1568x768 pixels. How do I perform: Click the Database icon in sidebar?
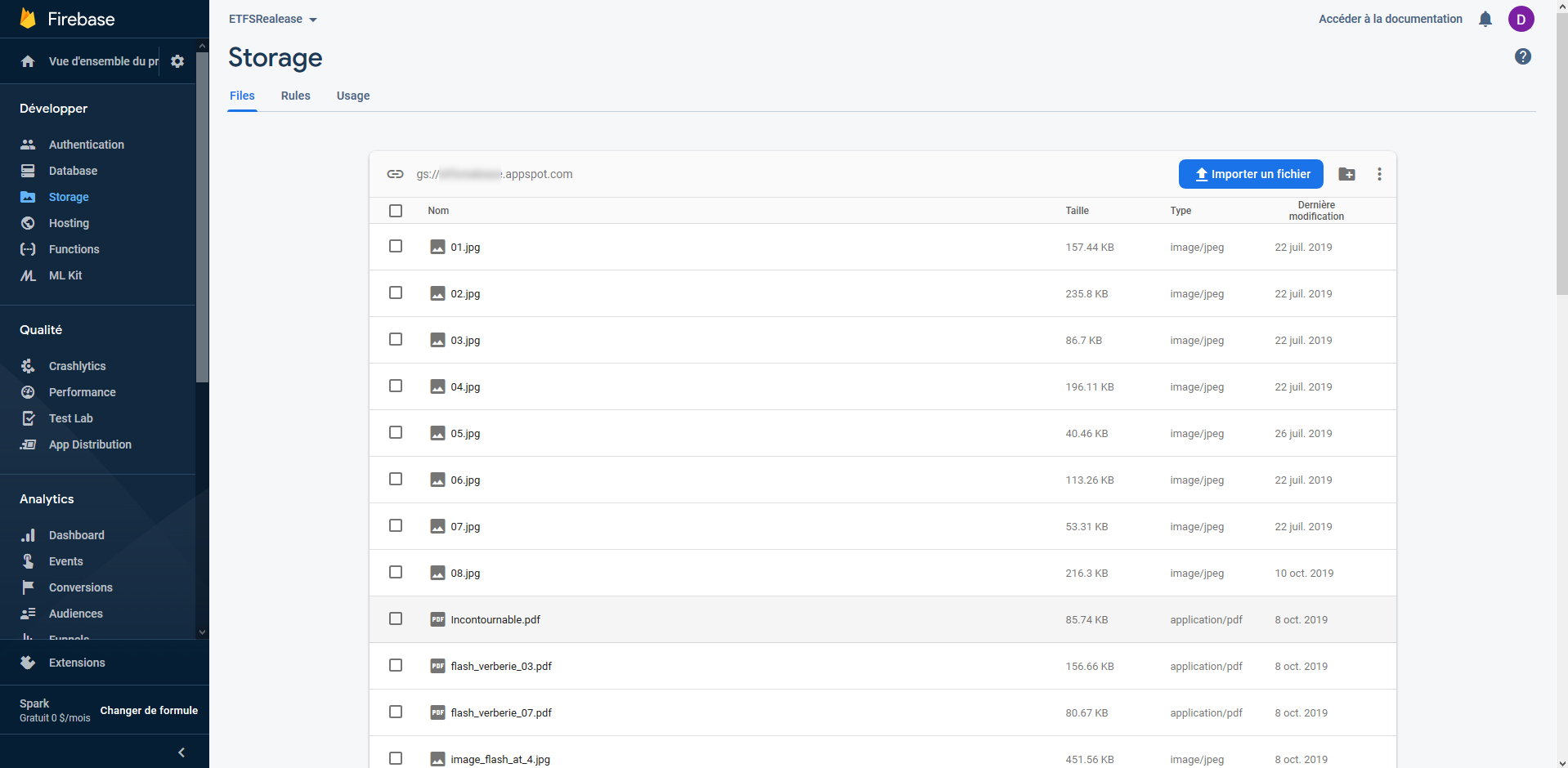click(28, 171)
